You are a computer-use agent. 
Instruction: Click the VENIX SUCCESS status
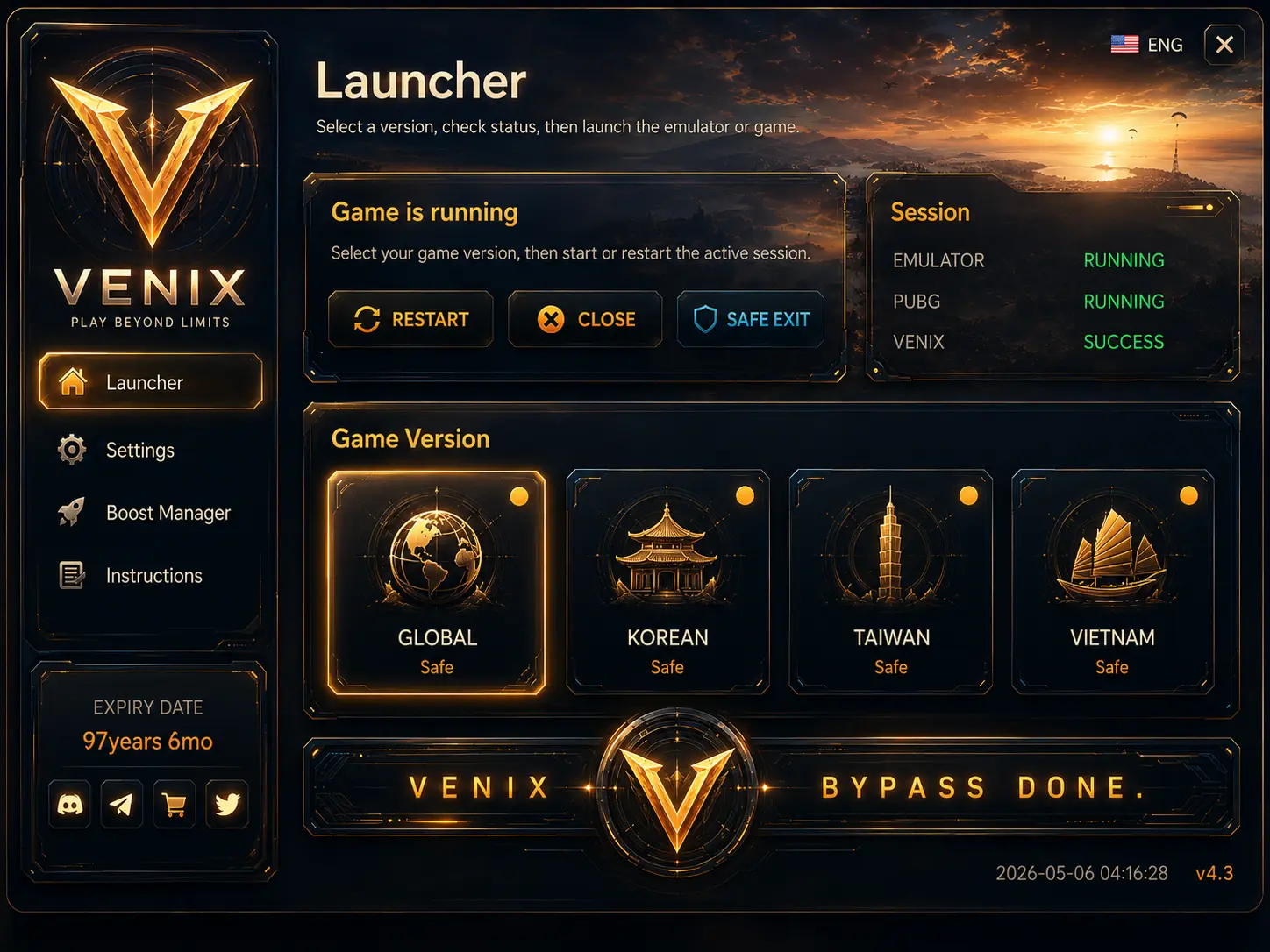1124,342
